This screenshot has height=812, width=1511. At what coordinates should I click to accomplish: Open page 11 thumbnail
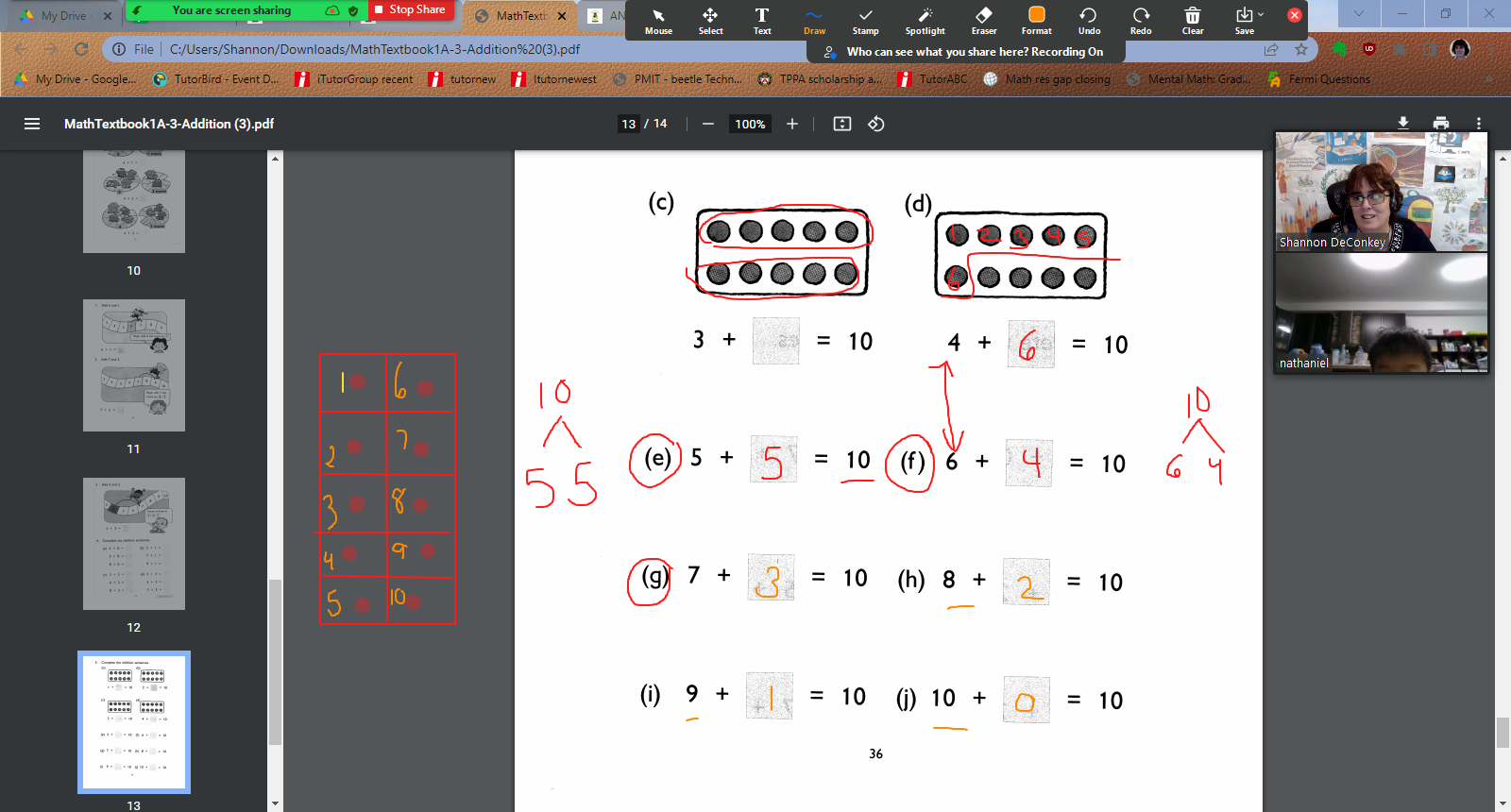pos(134,365)
